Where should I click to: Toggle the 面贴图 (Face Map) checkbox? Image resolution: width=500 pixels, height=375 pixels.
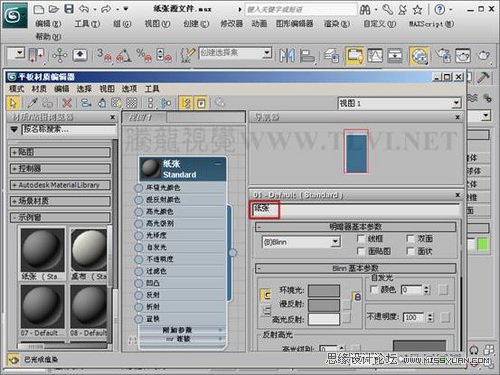(x=361, y=251)
